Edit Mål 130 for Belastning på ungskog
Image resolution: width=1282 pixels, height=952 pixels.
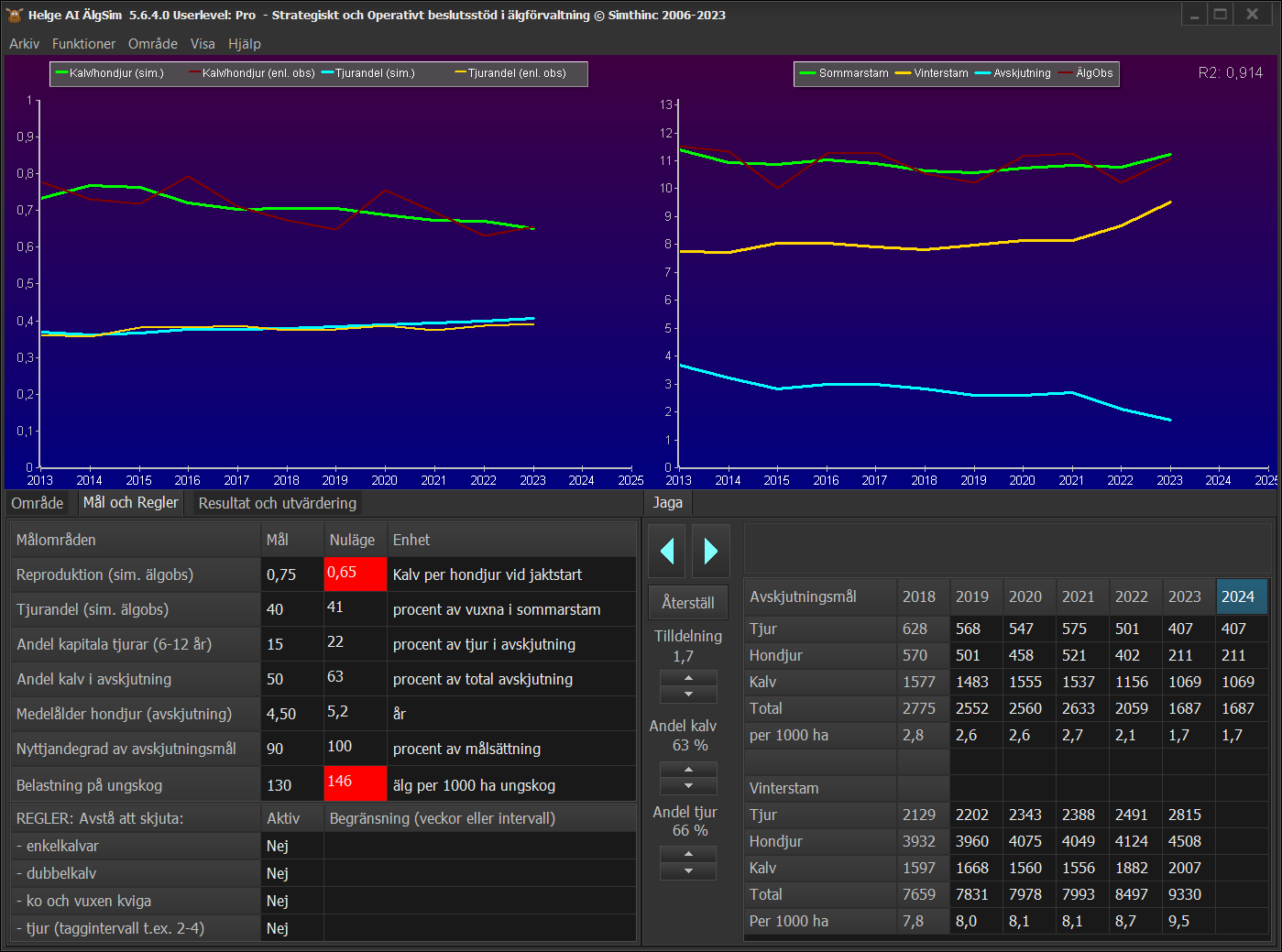(292, 785)
